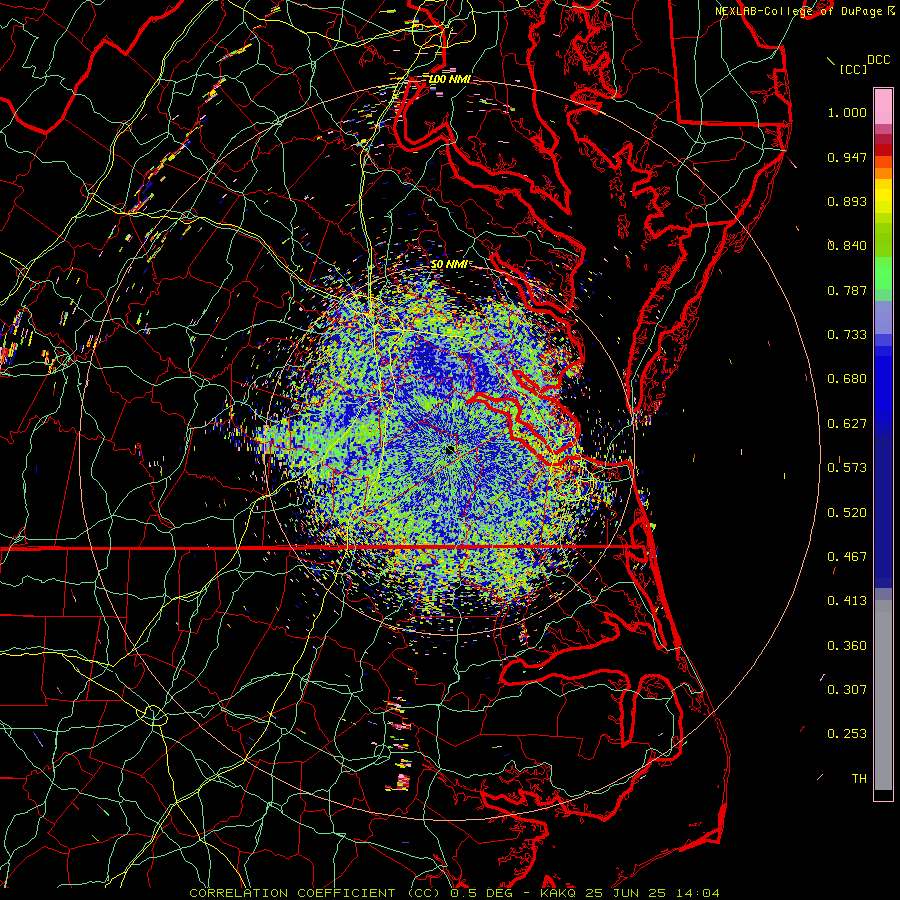Click the red segment of the color scale
This screenshot has width=900, height=900.
click(883, 150)
